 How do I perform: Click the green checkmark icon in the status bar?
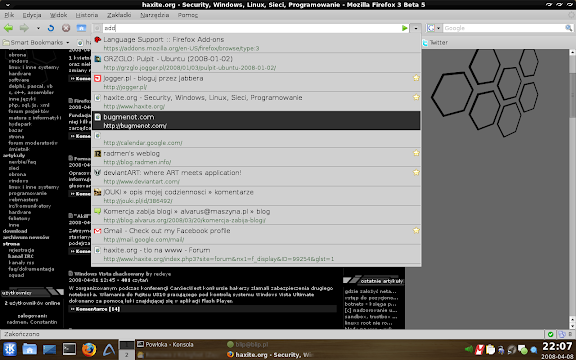pos(550,334)
